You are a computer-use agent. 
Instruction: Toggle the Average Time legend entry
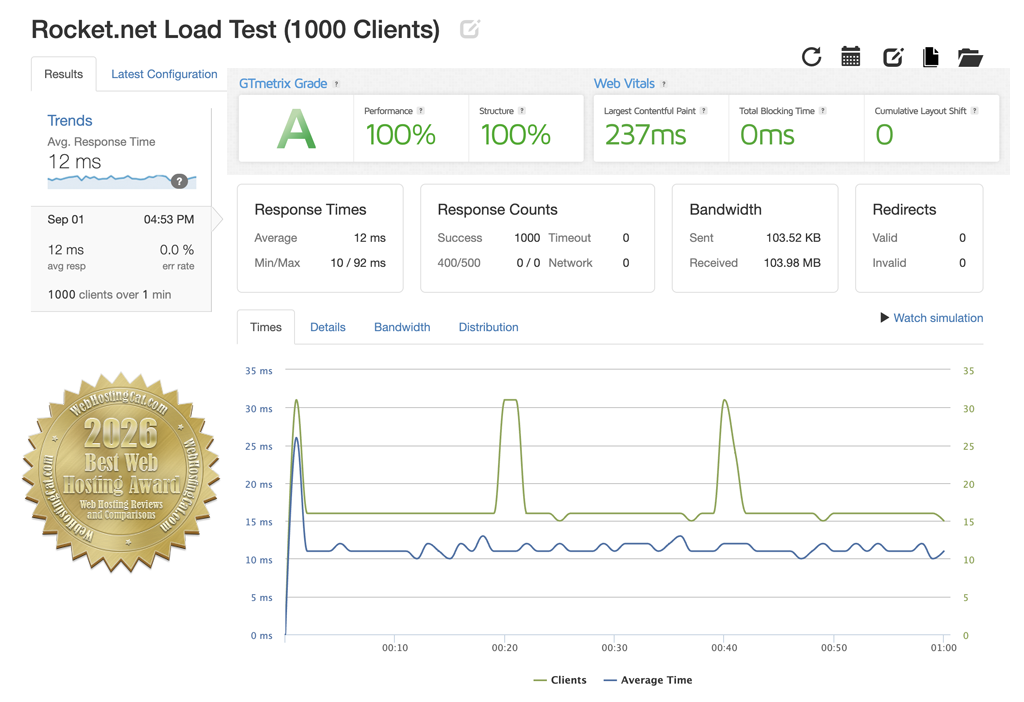(x=648, y=680)
